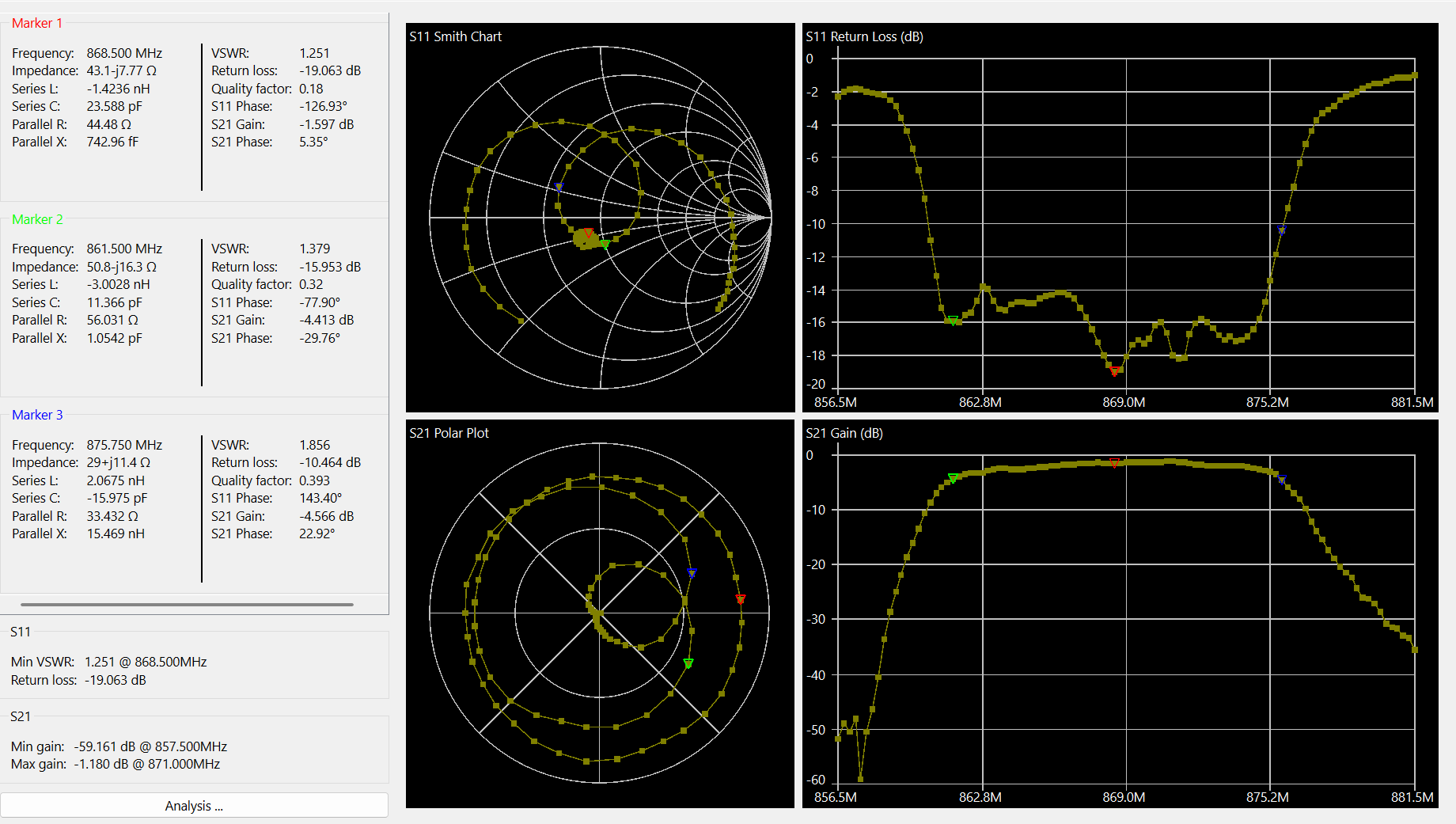The height and width of the screenshot is (824, 1456).
Task: Click the VSWR value 1.856
Action: [314, 445]
